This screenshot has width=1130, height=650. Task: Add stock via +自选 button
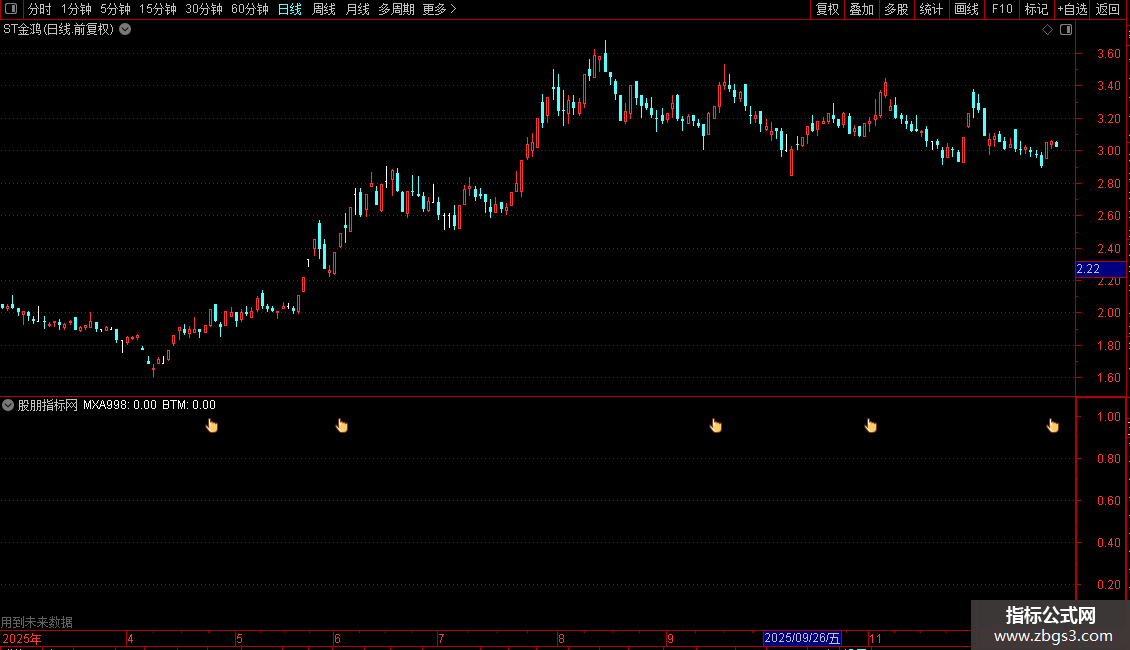1072,9
